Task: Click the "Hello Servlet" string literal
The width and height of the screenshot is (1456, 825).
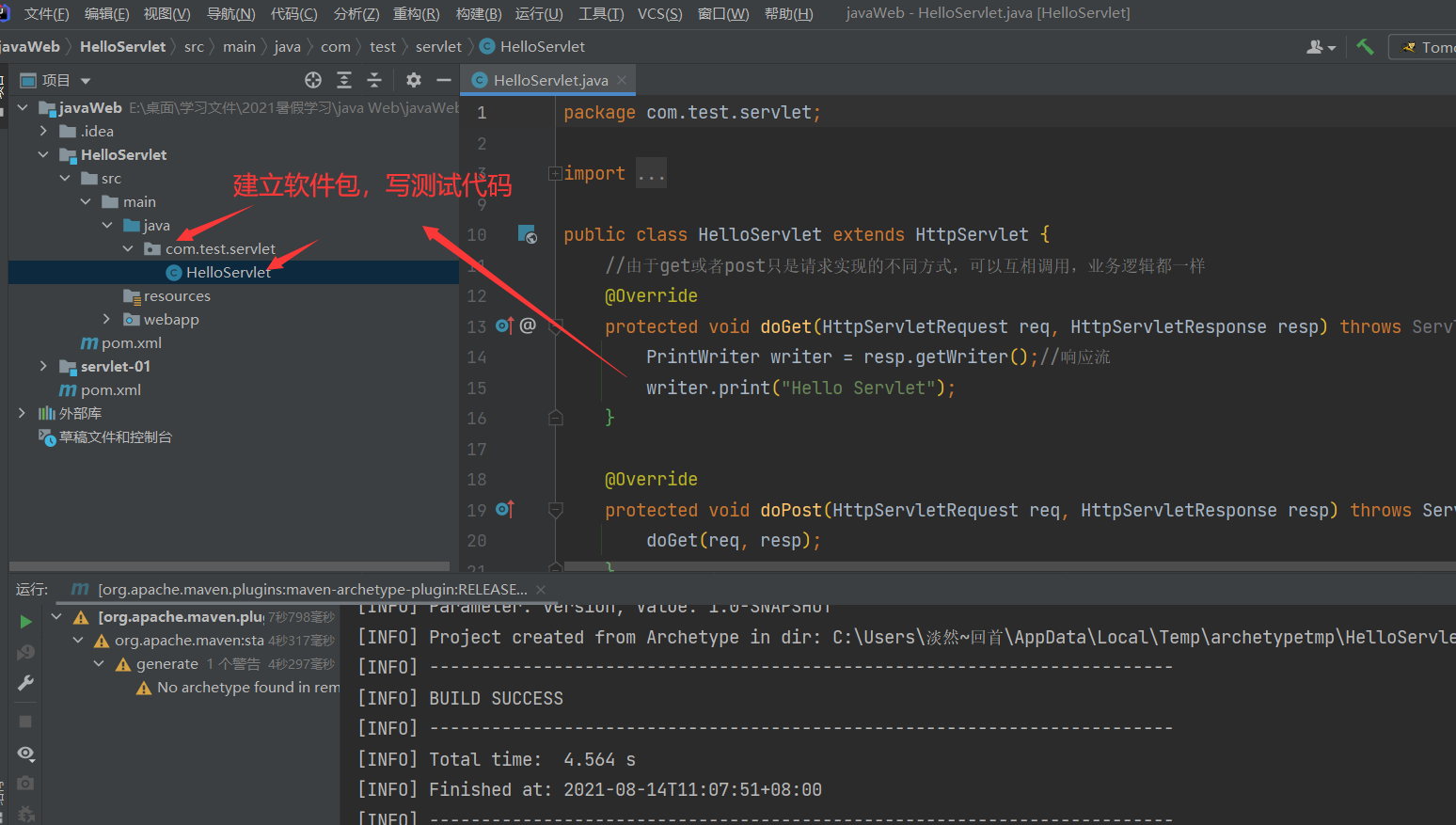Action: [x=859, y=388]
